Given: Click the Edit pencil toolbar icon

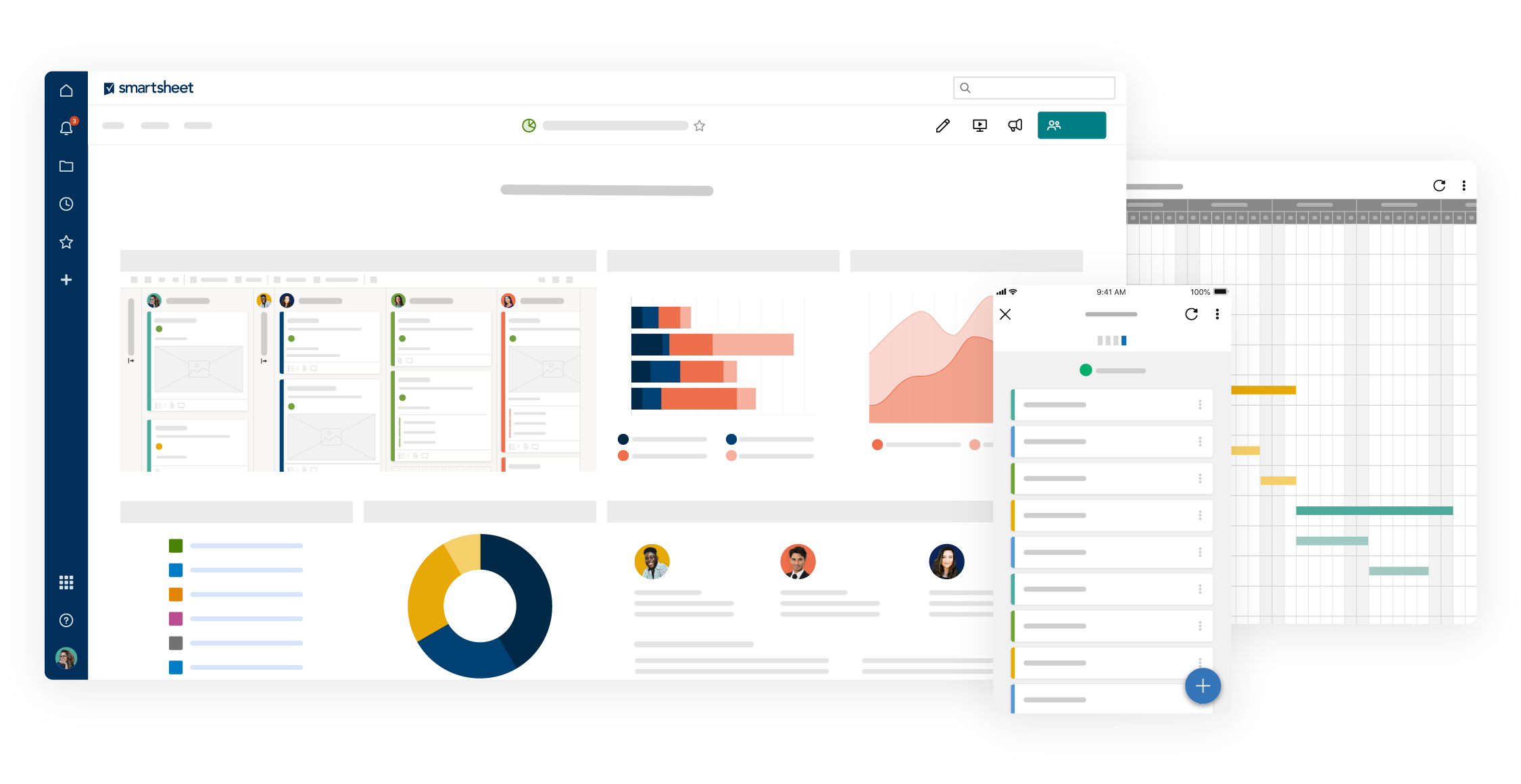Looking at the screenshot, I should click(942, 125).
